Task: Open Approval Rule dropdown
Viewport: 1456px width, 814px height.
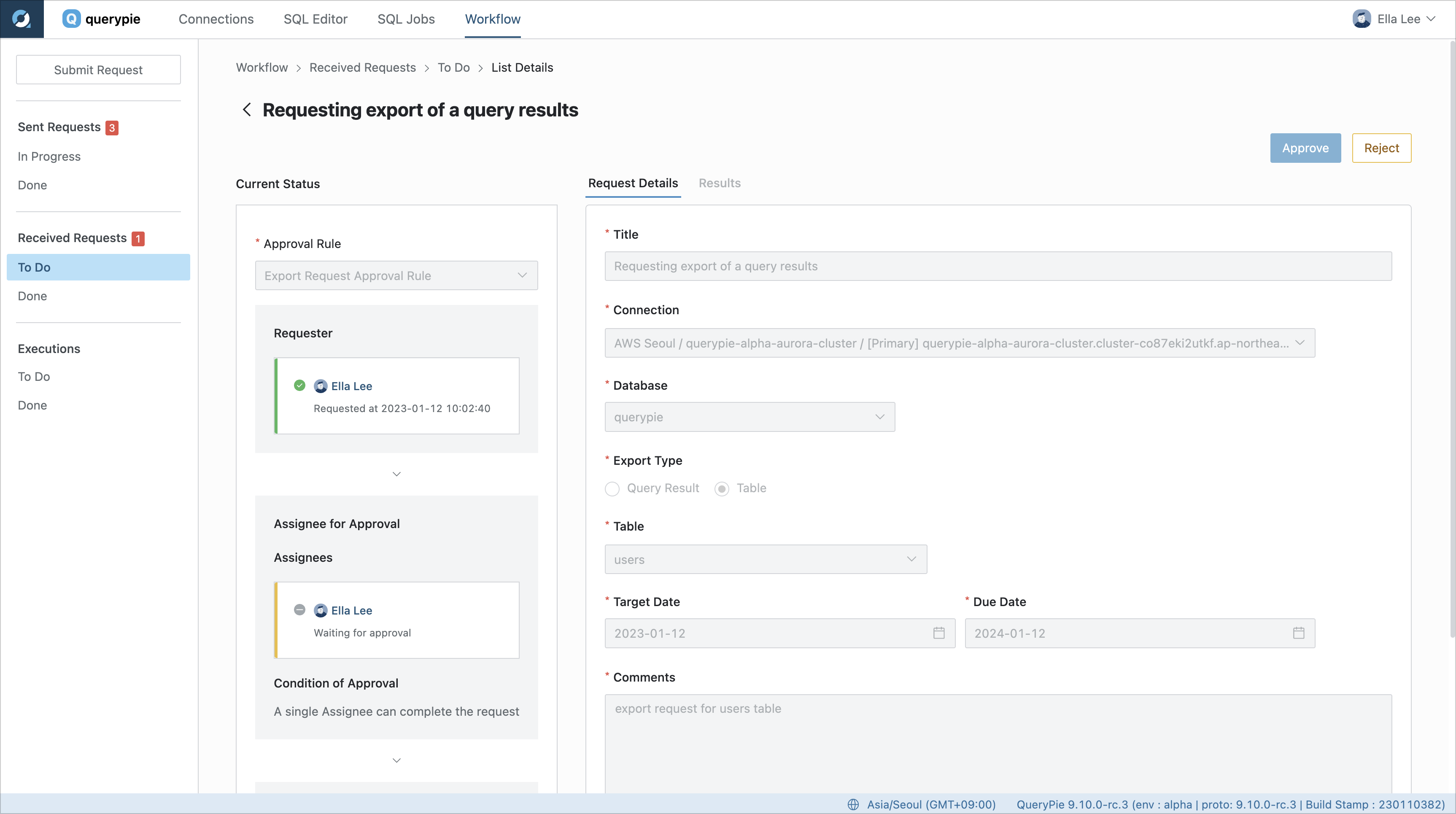Action: [x=396, y=275]
